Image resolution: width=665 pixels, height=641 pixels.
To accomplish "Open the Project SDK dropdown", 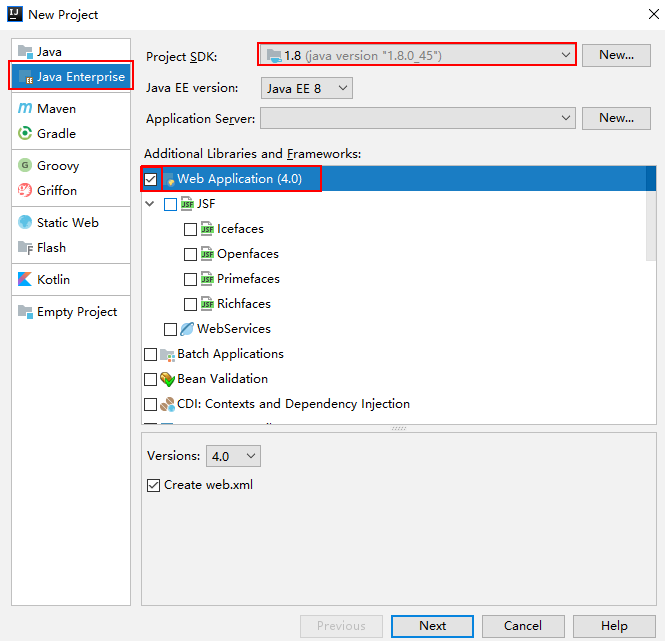I will pos(417,55).
